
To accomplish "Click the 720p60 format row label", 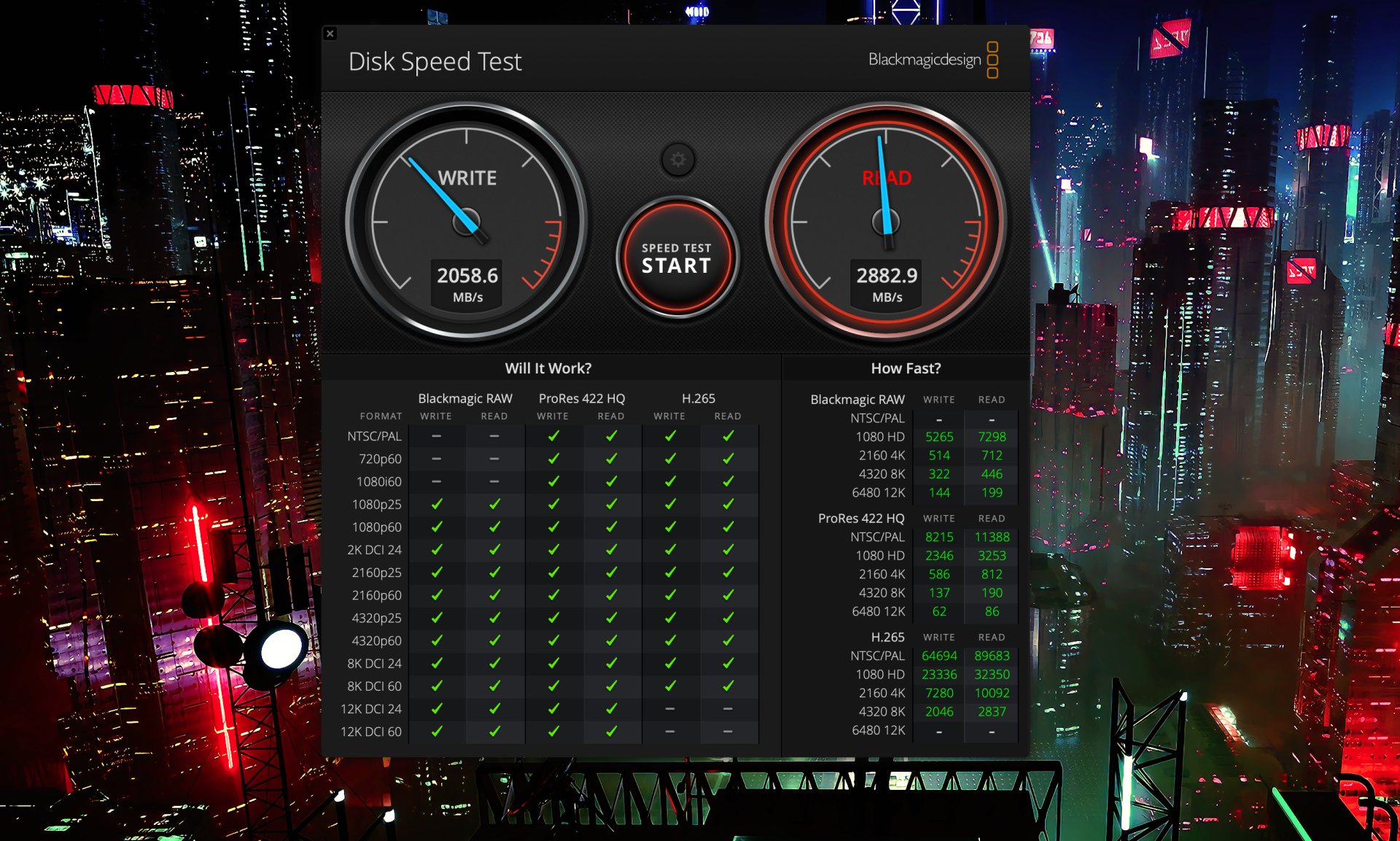I will click(x=380, y=459).
